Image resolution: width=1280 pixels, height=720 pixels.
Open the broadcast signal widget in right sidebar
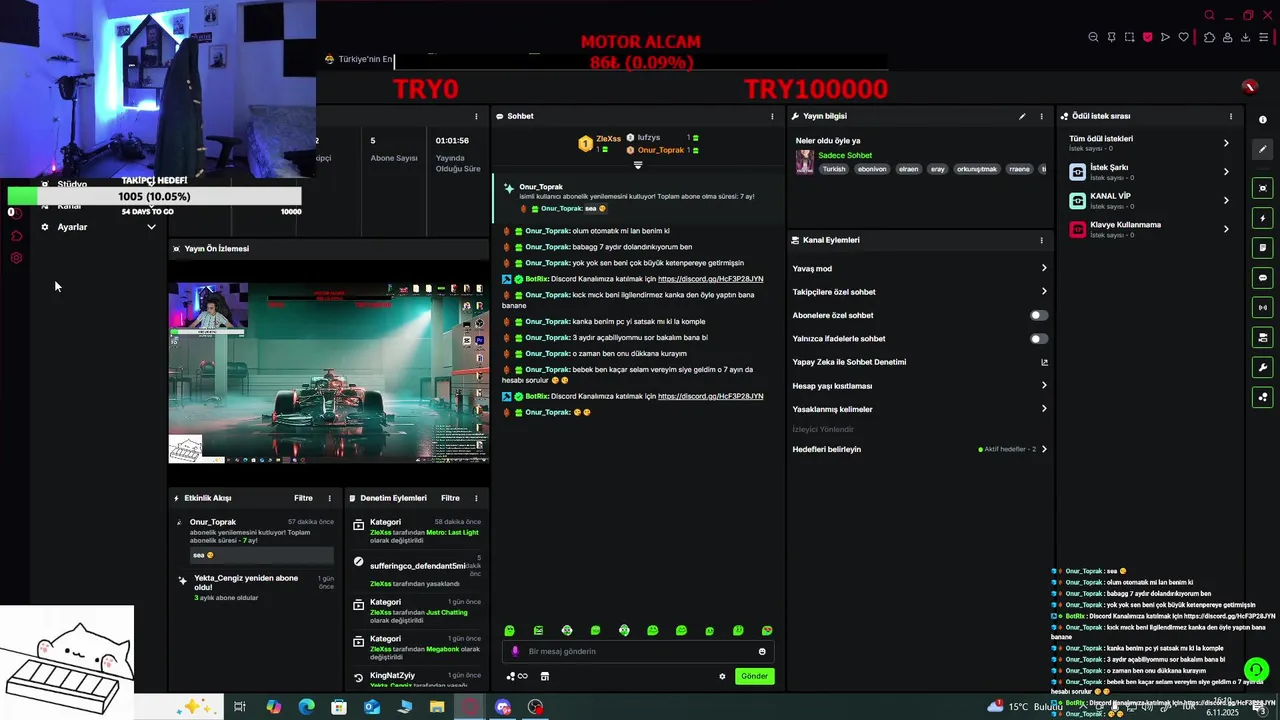(x=1263, y=307)
